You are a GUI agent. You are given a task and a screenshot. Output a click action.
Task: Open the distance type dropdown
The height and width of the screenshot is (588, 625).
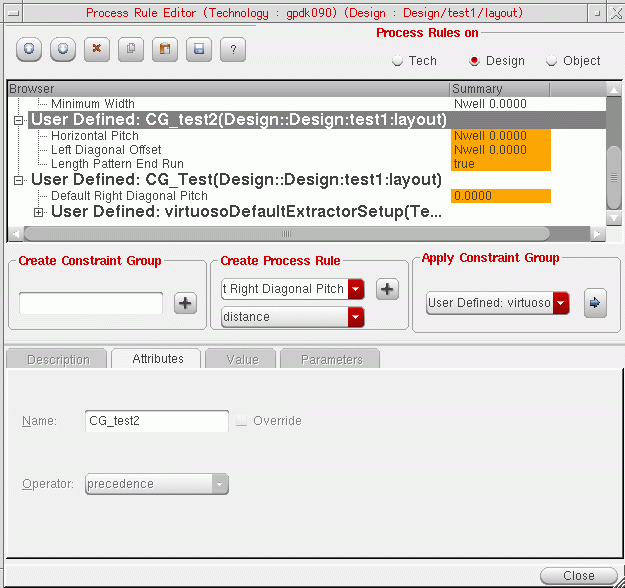(356, 317)
